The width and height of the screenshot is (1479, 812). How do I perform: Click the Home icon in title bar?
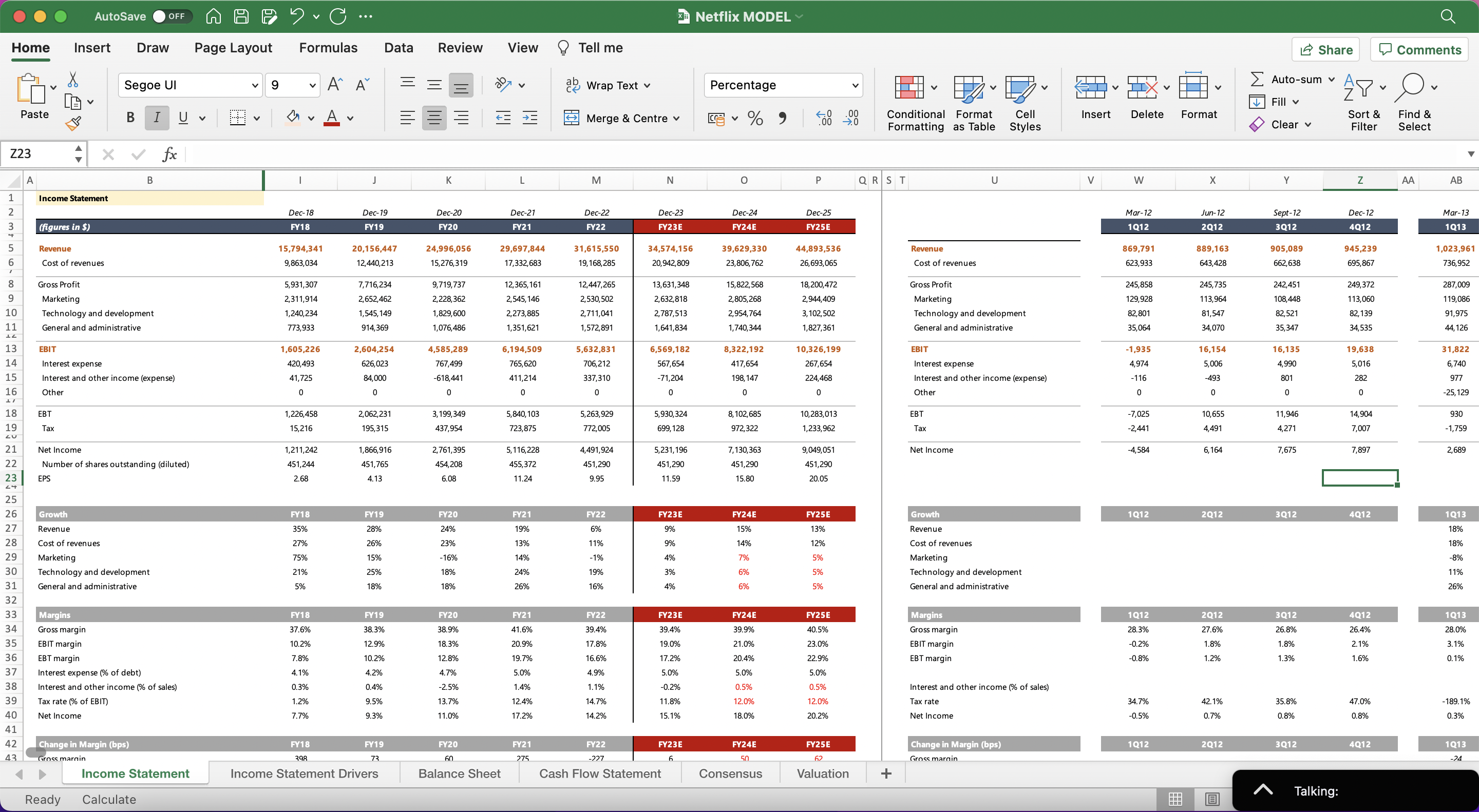tap(213, 16)
